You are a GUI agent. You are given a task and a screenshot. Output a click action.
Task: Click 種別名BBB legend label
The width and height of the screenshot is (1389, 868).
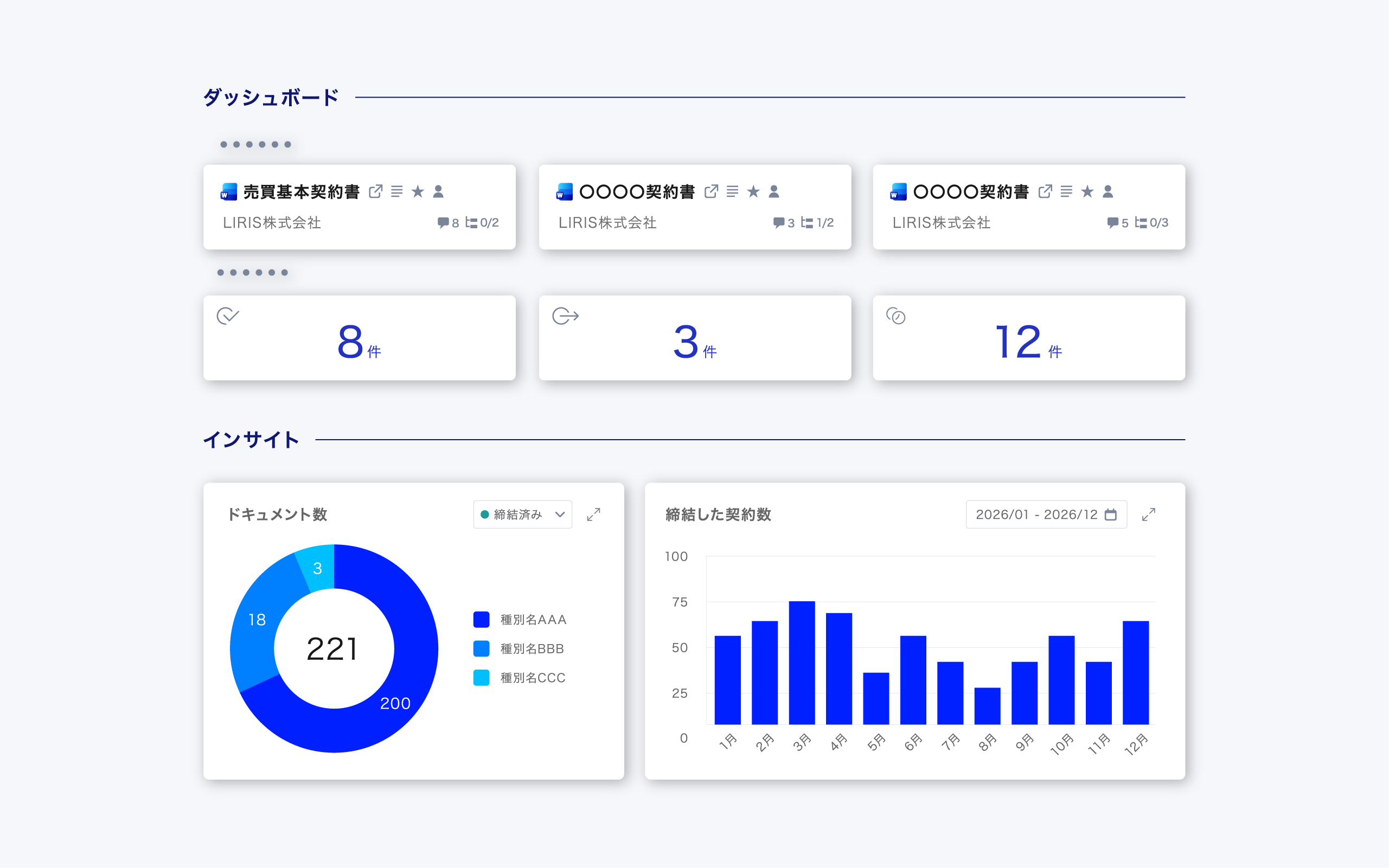point(532,649)
